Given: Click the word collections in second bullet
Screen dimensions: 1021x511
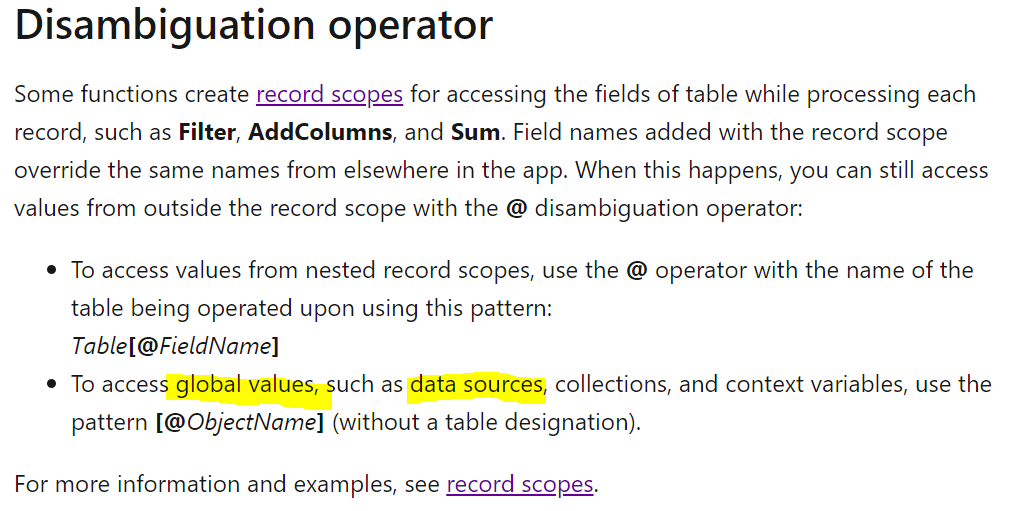Looking at the screenshot, I should tap(612, 385).
